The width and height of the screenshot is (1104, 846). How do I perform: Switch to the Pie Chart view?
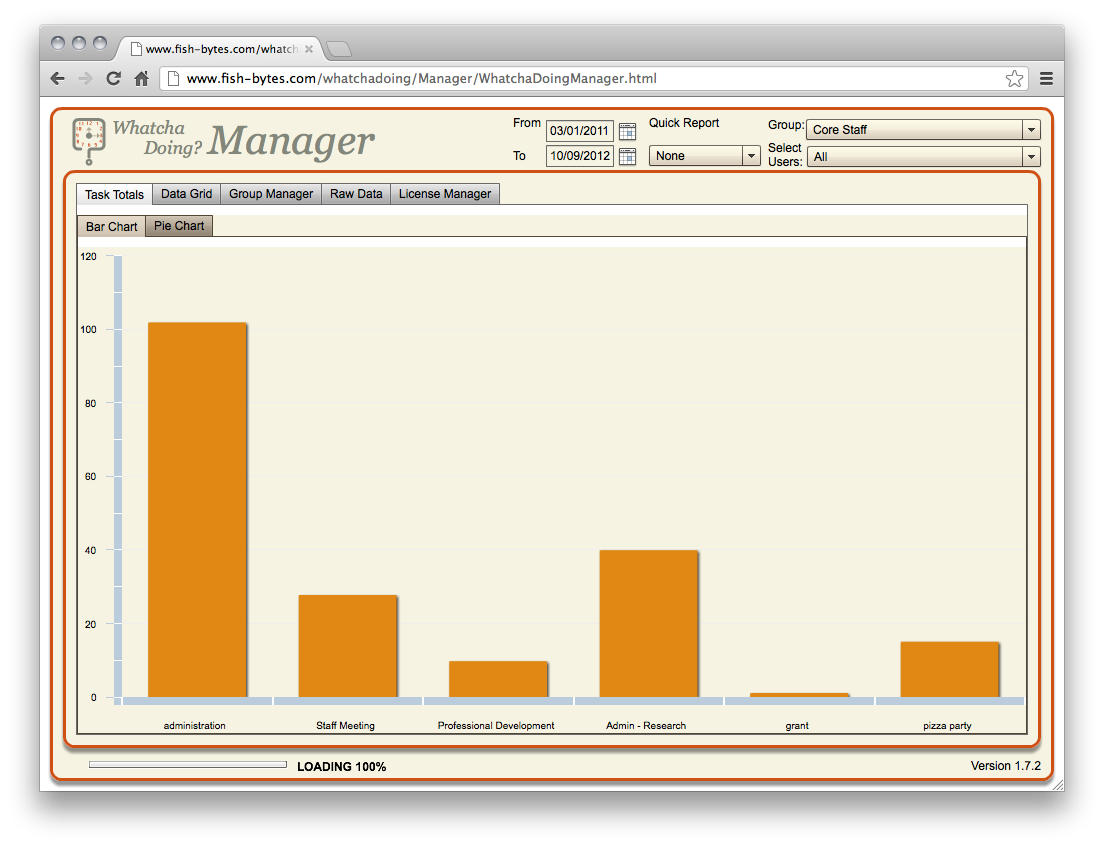[x=179, y=226]
